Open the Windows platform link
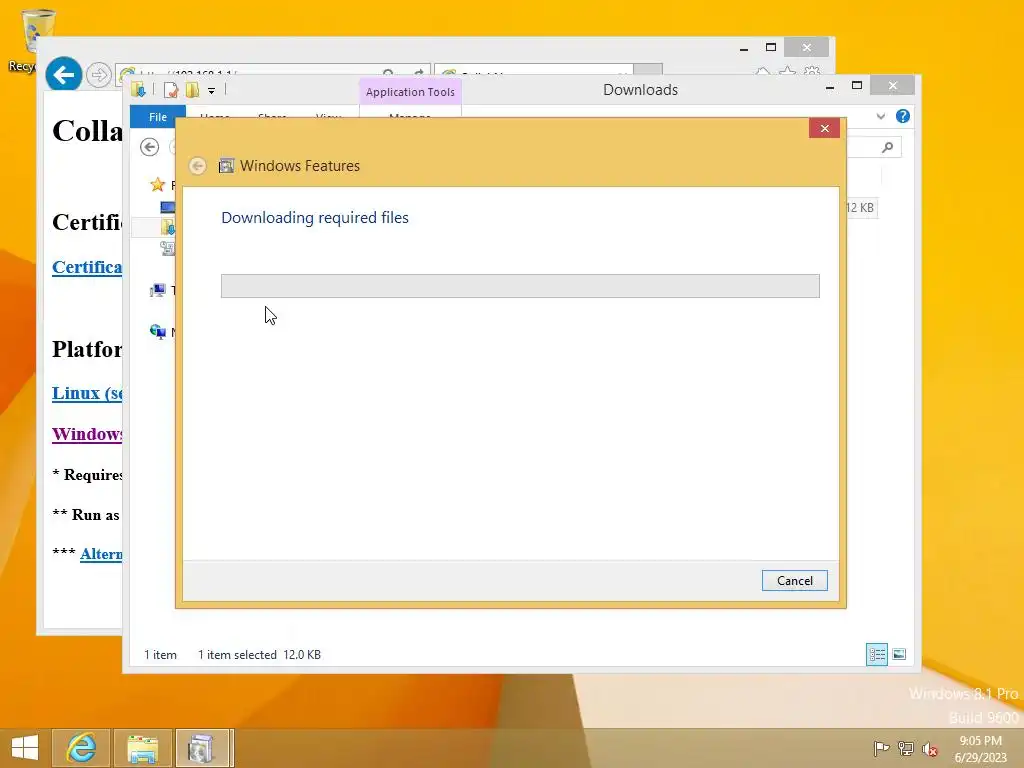 click(87, 434)
